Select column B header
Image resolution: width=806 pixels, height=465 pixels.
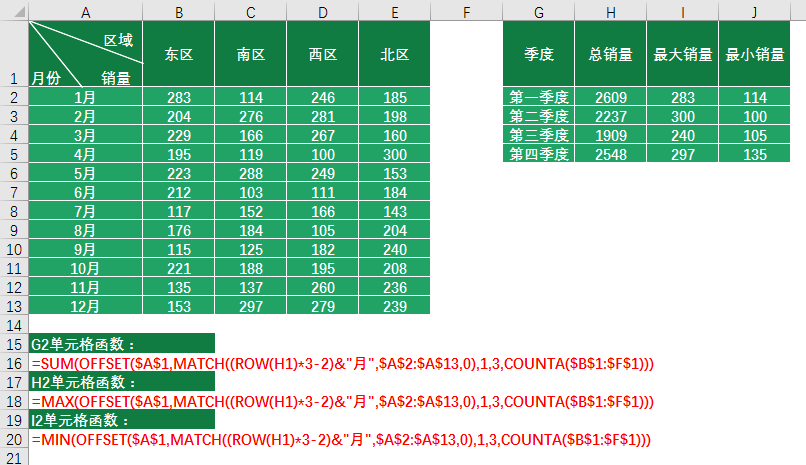coord(178,11)
